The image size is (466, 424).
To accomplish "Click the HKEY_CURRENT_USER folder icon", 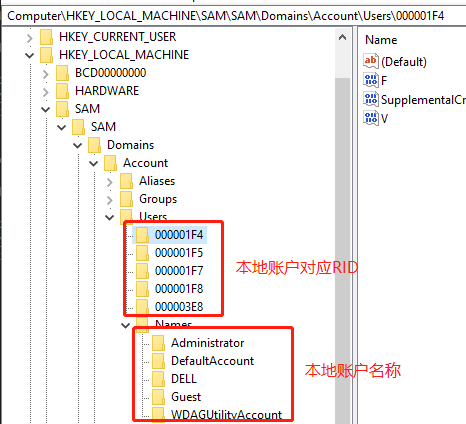I will pyautogui.click(x=46, y=37).
